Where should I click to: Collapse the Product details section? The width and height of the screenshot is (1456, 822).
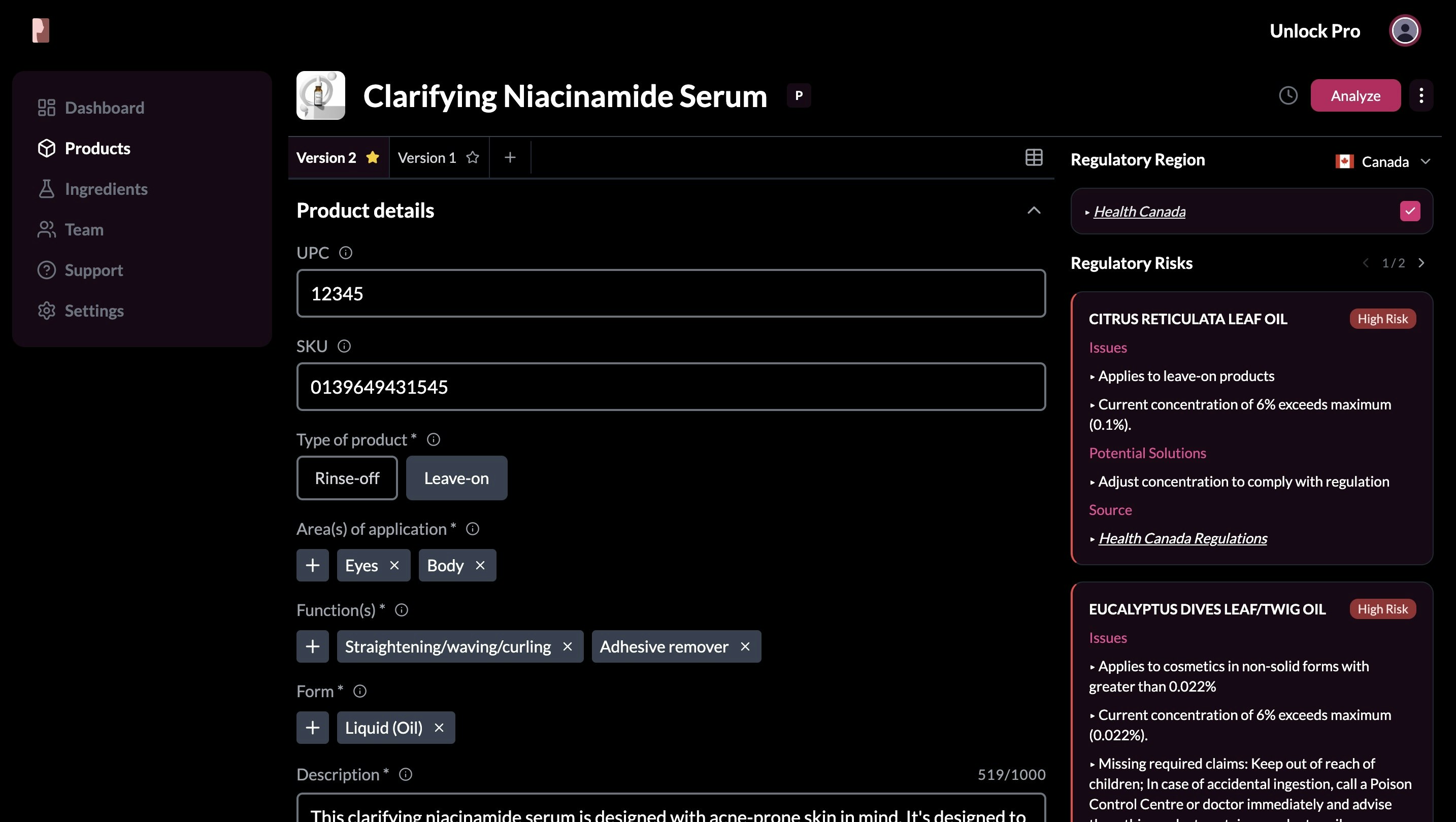pyautogui.click(x=1034, y=210)
